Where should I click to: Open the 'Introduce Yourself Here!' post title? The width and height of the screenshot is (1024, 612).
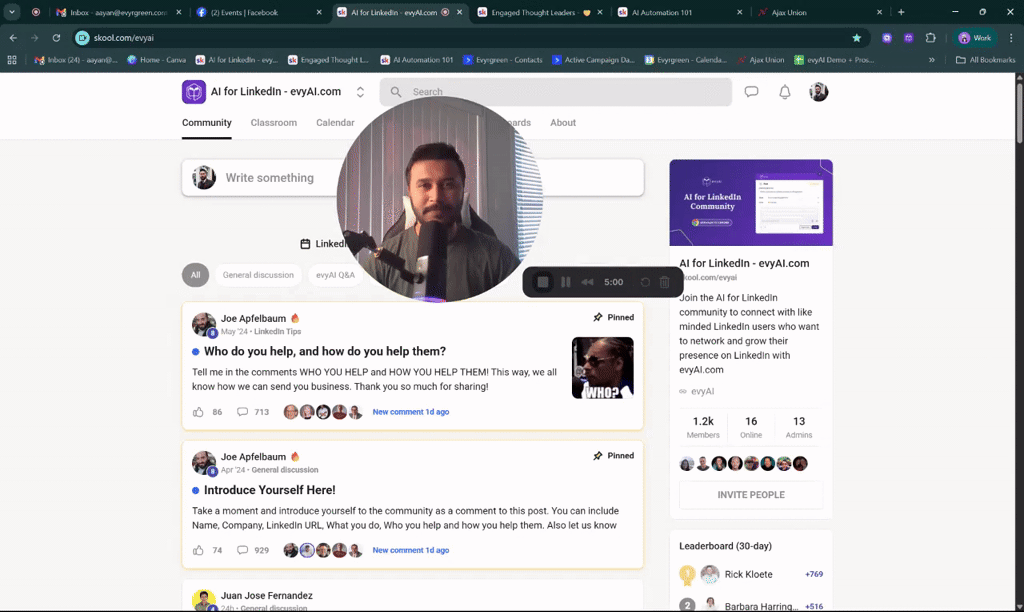point(269,490)
